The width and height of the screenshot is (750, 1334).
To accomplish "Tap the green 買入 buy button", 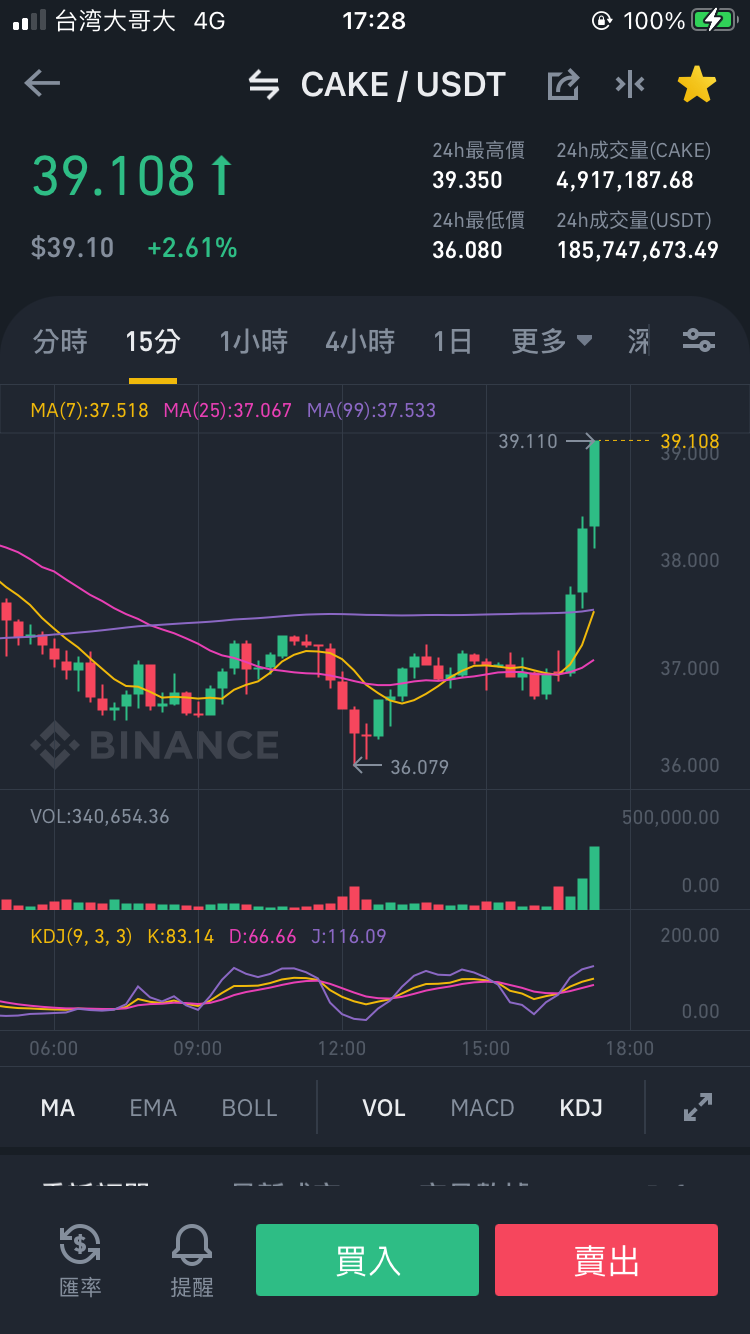I will click(x=367, y=1260).
